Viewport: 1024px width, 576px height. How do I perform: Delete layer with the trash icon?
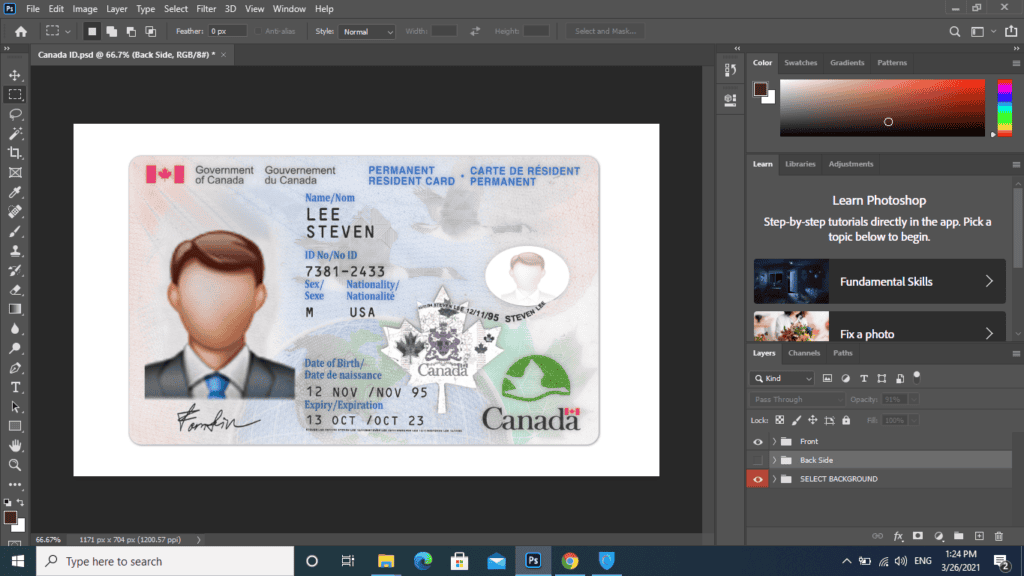coord(998,537)
